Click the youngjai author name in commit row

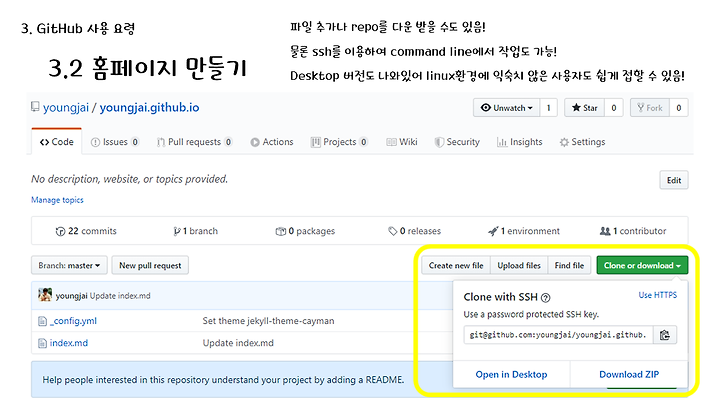[x=71, y=296]
